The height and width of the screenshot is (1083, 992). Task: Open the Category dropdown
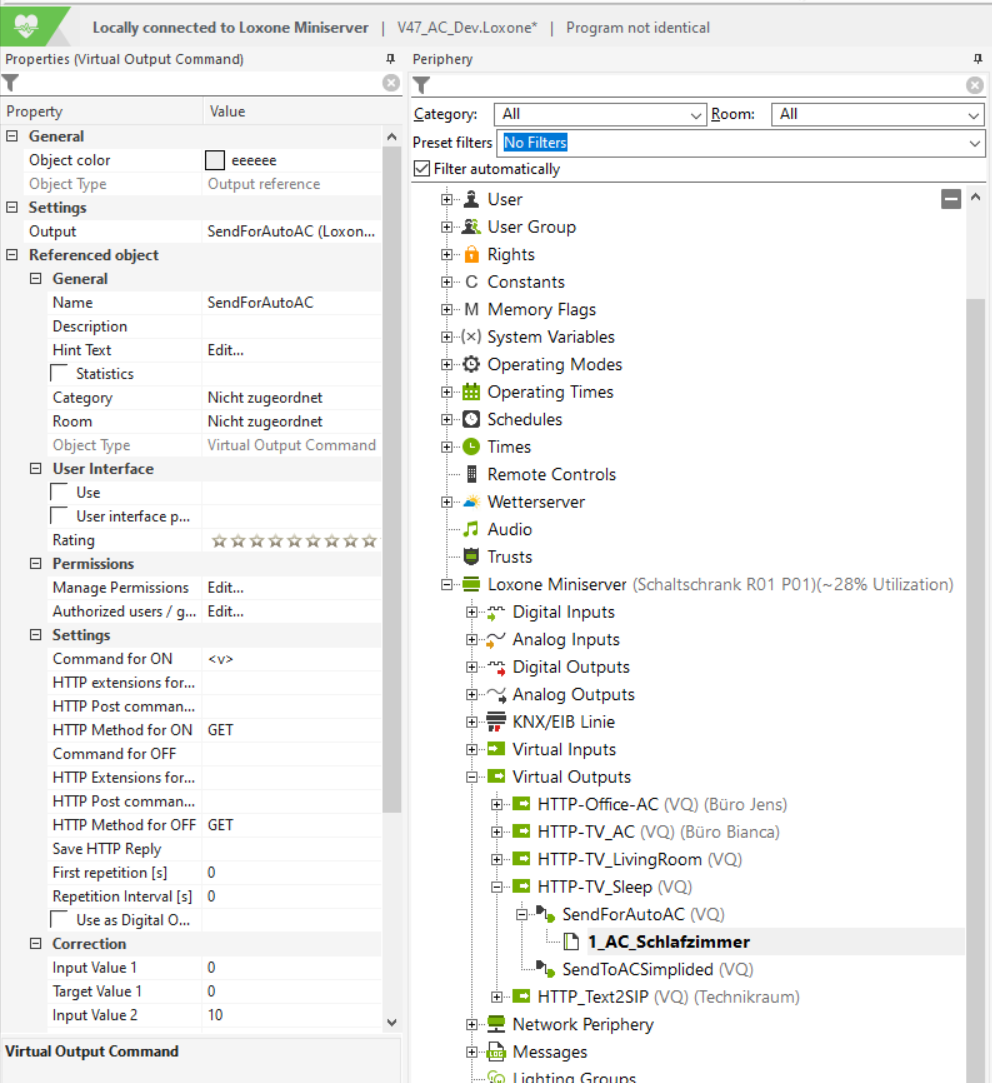point(600,115)
